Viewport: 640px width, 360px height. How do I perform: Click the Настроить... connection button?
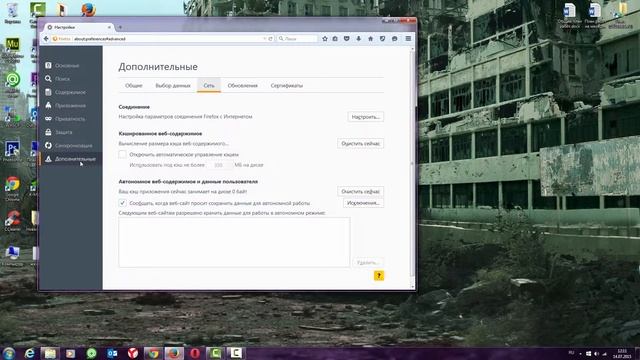click(365, 117)
